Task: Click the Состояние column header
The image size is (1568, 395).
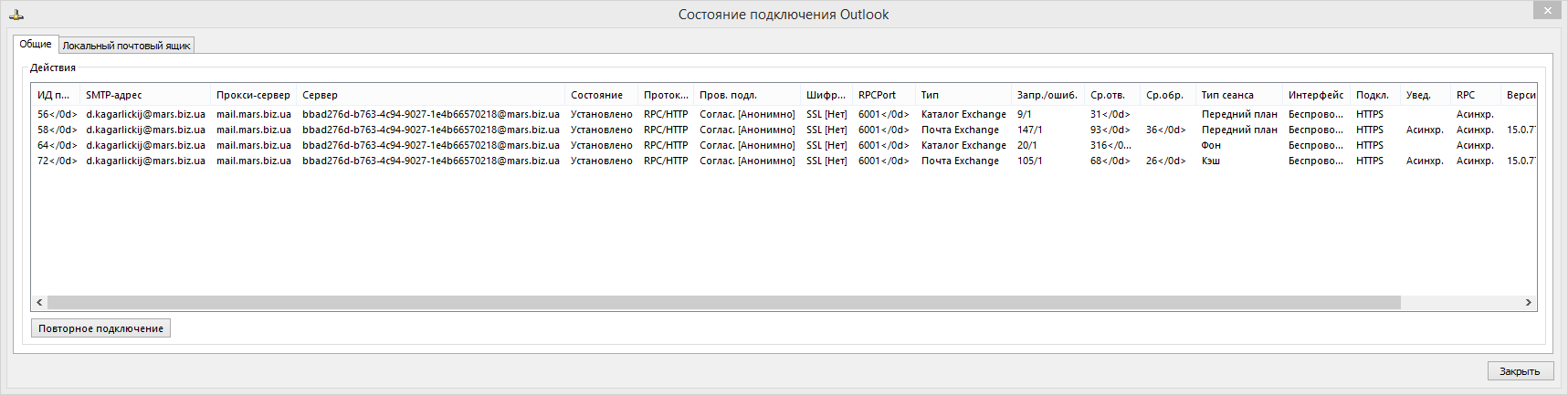Action: pyautogui.click(x=596, y=95)
